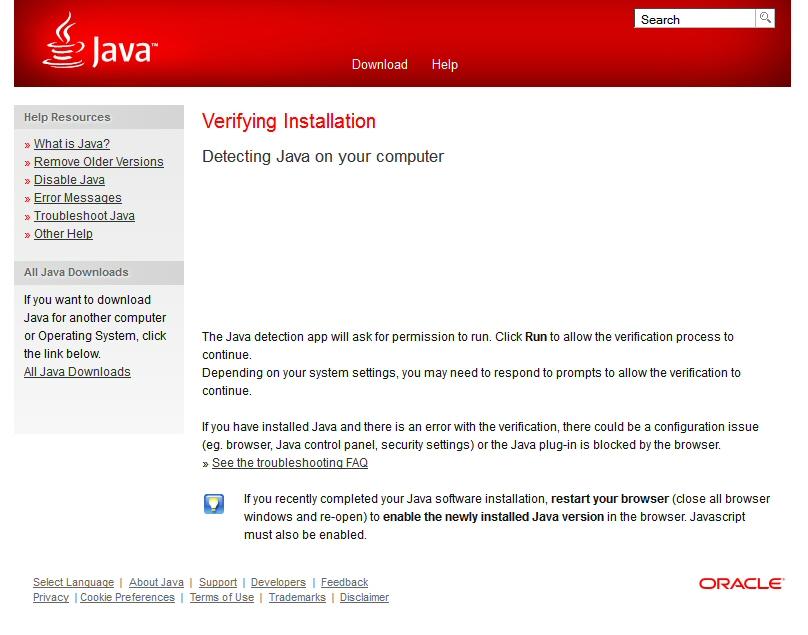
Task: Open the Download menu item
Action: (x=380, y=64)
